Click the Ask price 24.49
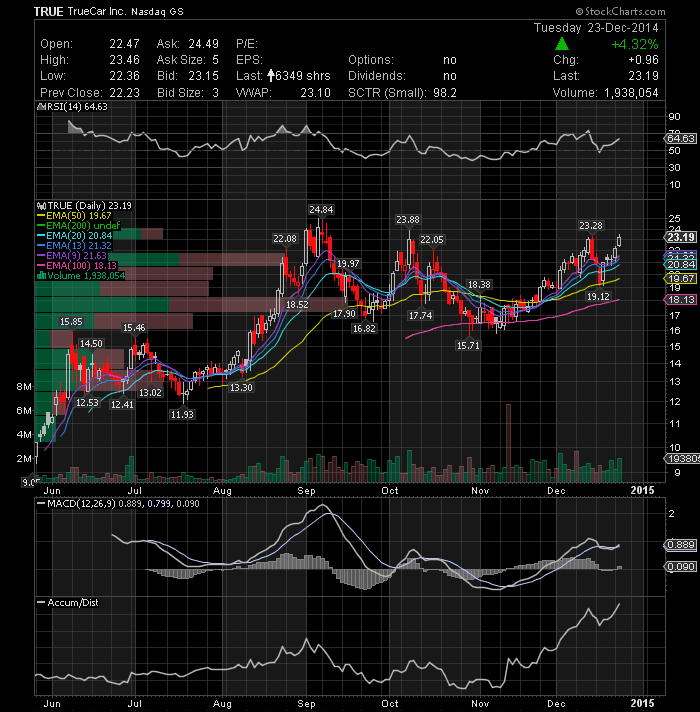 203,44
